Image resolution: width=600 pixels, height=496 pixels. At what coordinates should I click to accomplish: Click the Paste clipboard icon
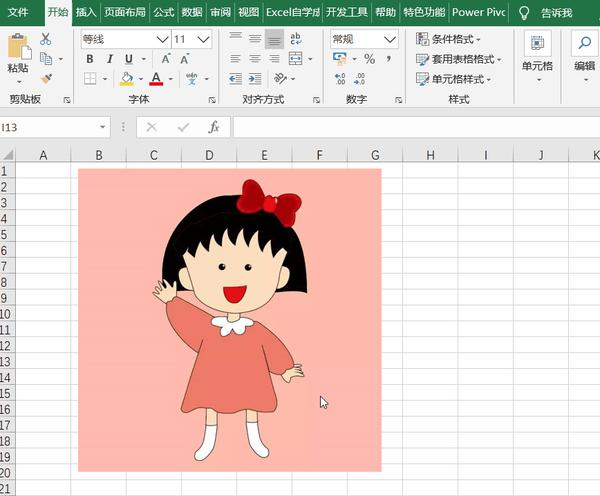[x=19, y=47]
